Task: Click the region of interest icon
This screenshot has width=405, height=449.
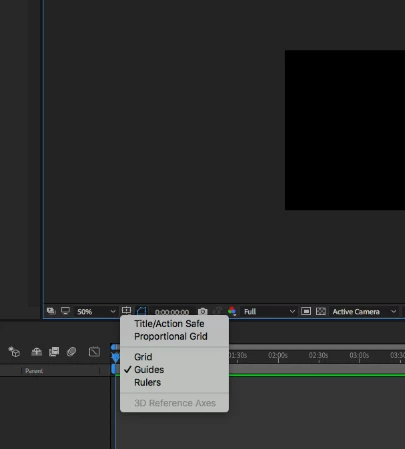Action: click(x=306, y=311)
